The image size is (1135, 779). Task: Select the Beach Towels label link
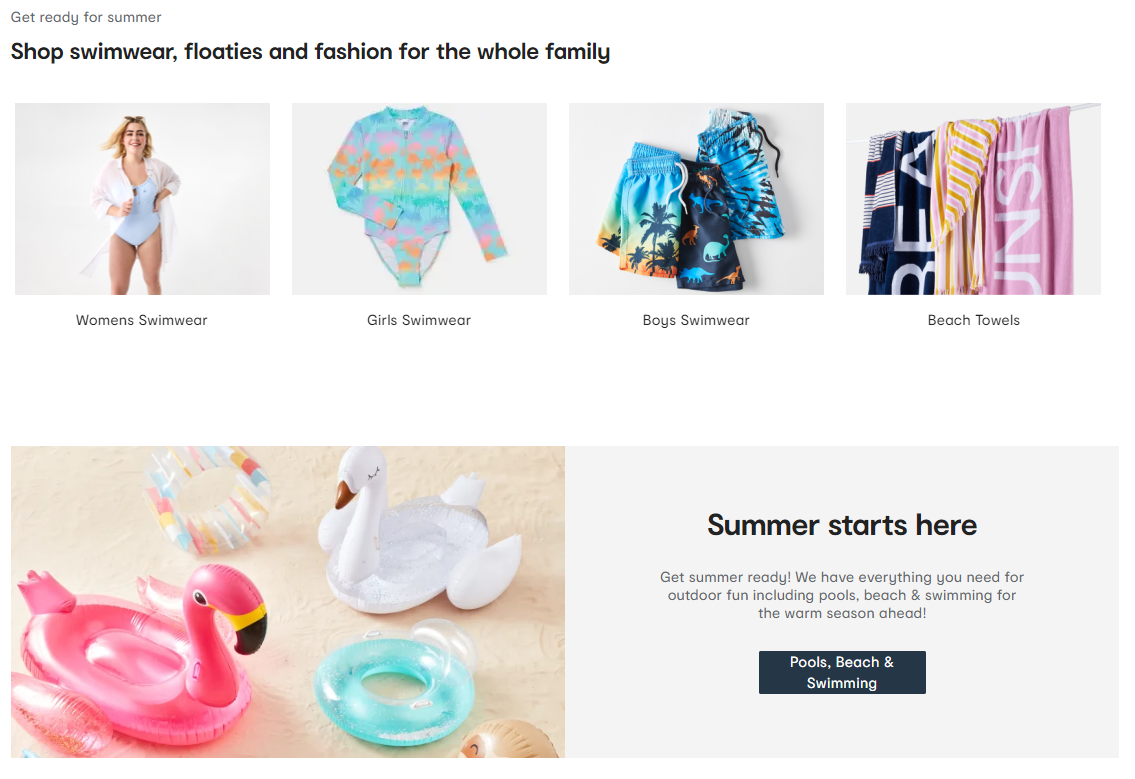pos(974,320)
